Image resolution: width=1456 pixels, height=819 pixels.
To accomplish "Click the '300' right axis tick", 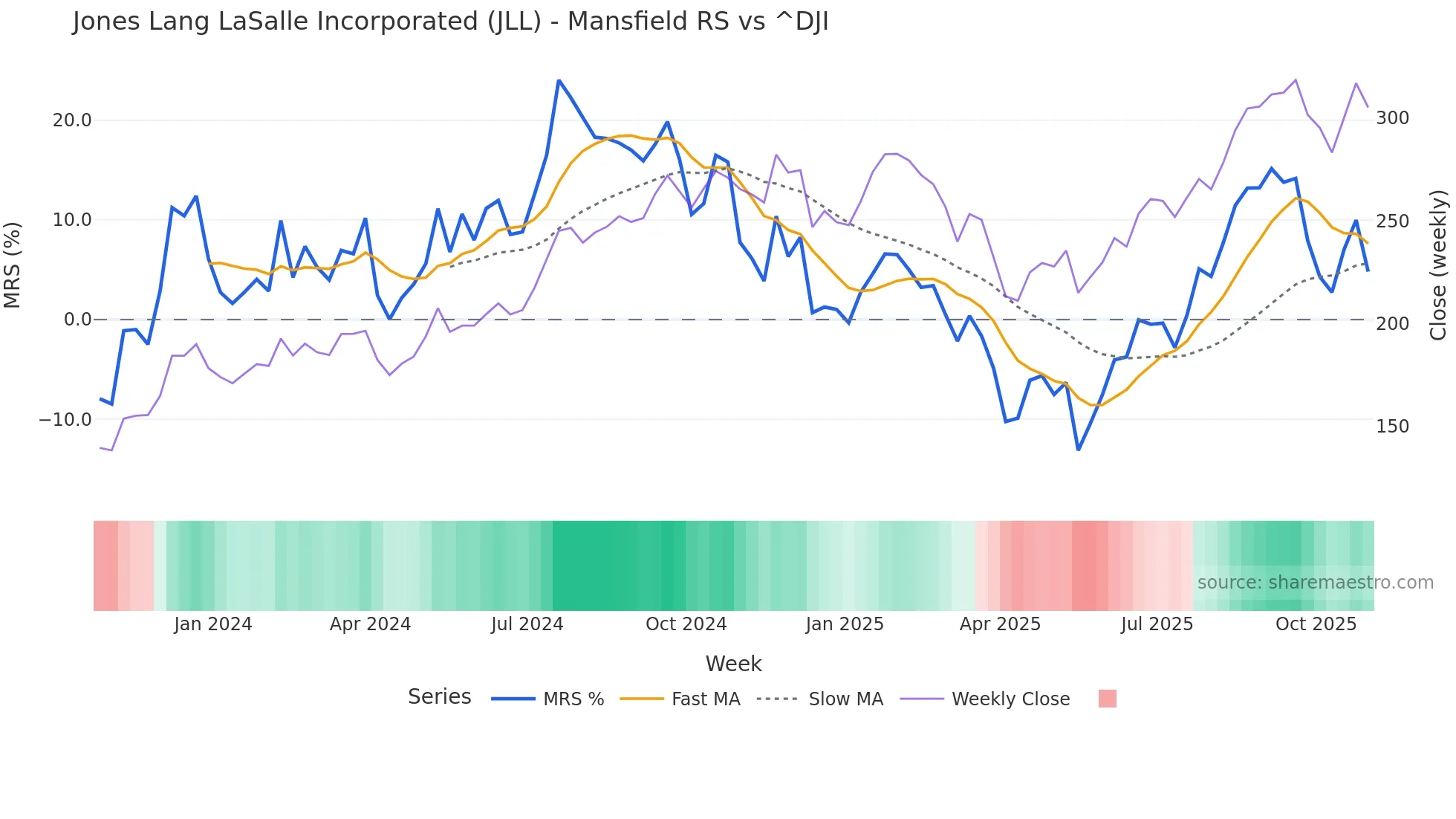I will (x=1393, y=118).
